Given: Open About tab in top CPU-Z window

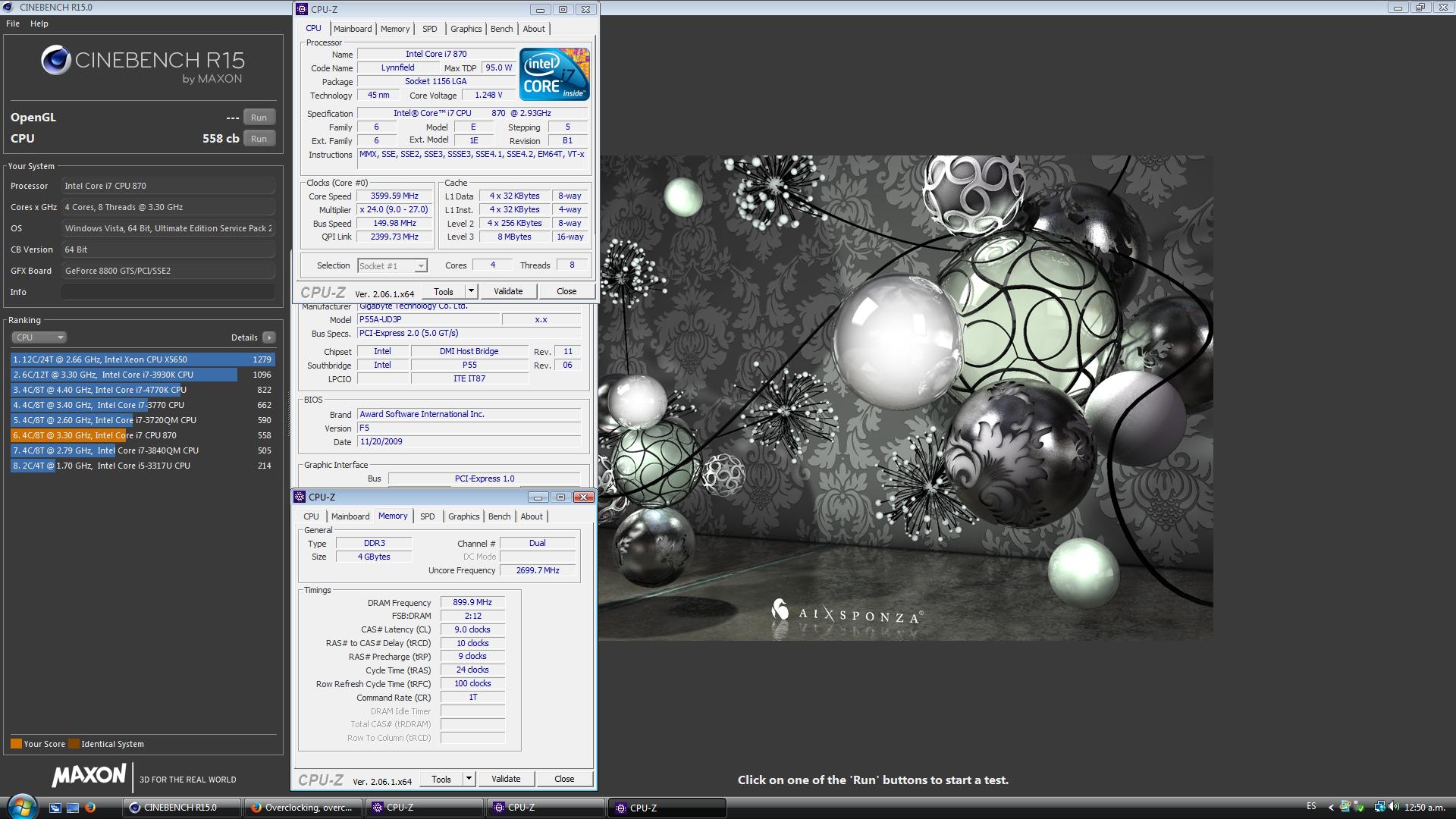Looking at the screenshot, I should 534,29.
